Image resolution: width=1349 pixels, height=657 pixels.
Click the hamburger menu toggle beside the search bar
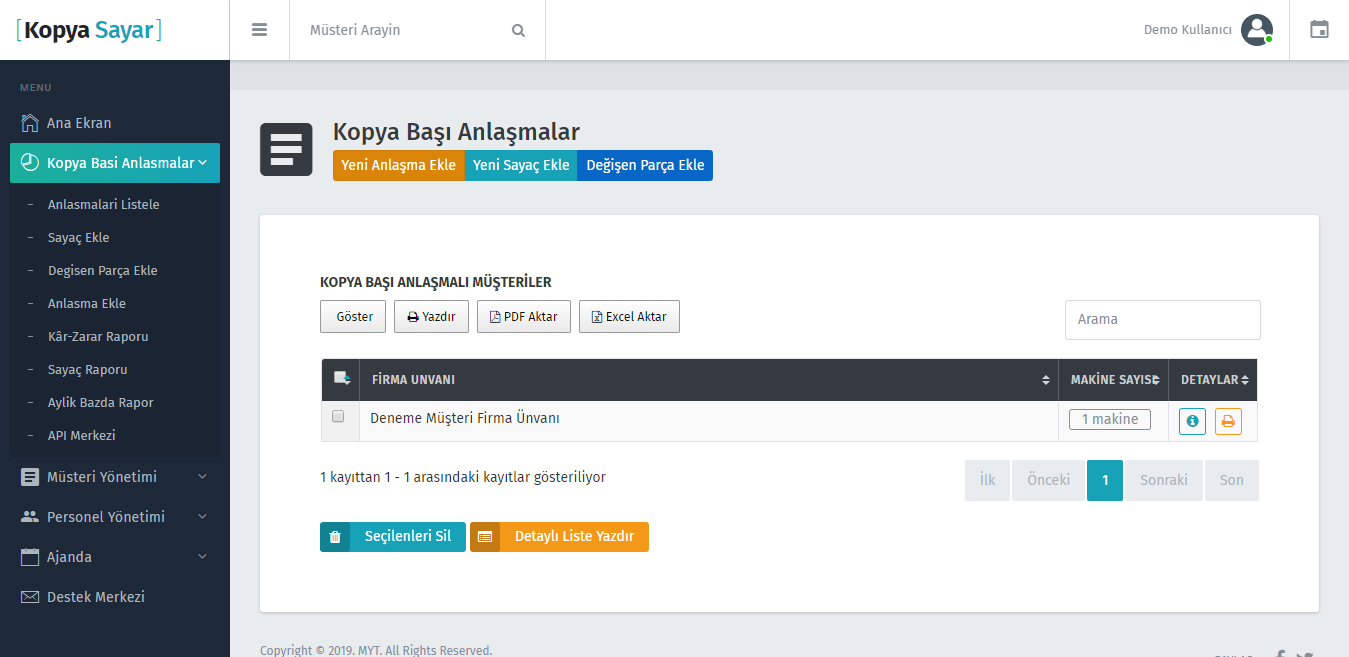259,29
